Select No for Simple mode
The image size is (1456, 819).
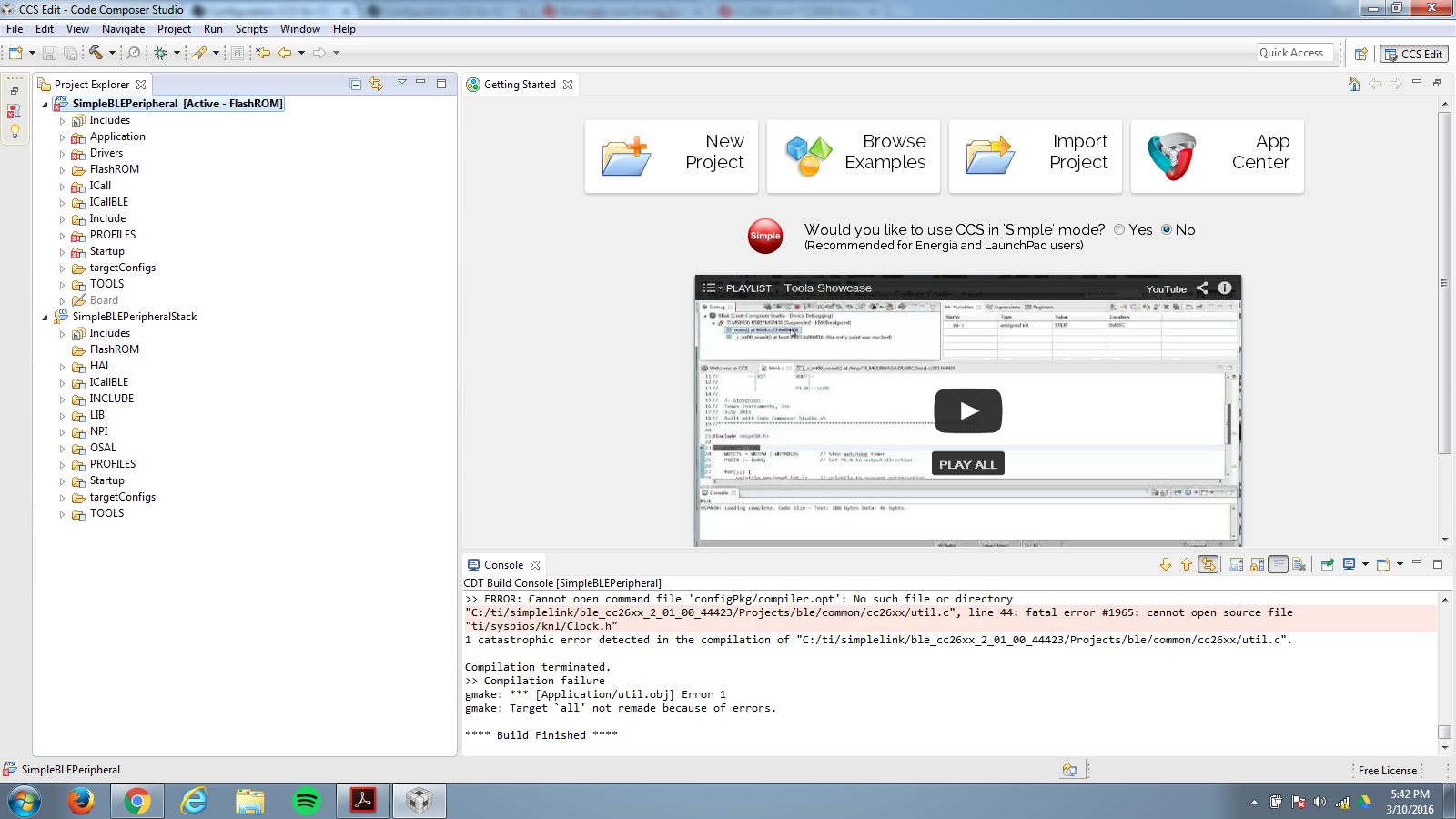(x=1167, y=230)
